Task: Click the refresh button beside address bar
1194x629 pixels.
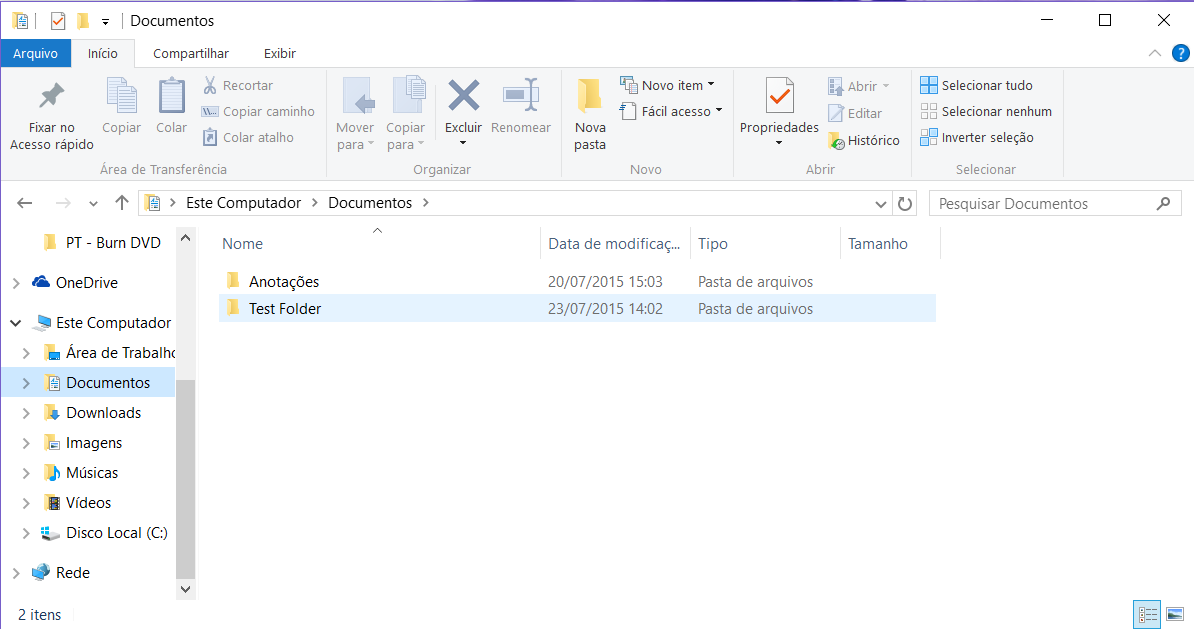Action: click(905, 204)
